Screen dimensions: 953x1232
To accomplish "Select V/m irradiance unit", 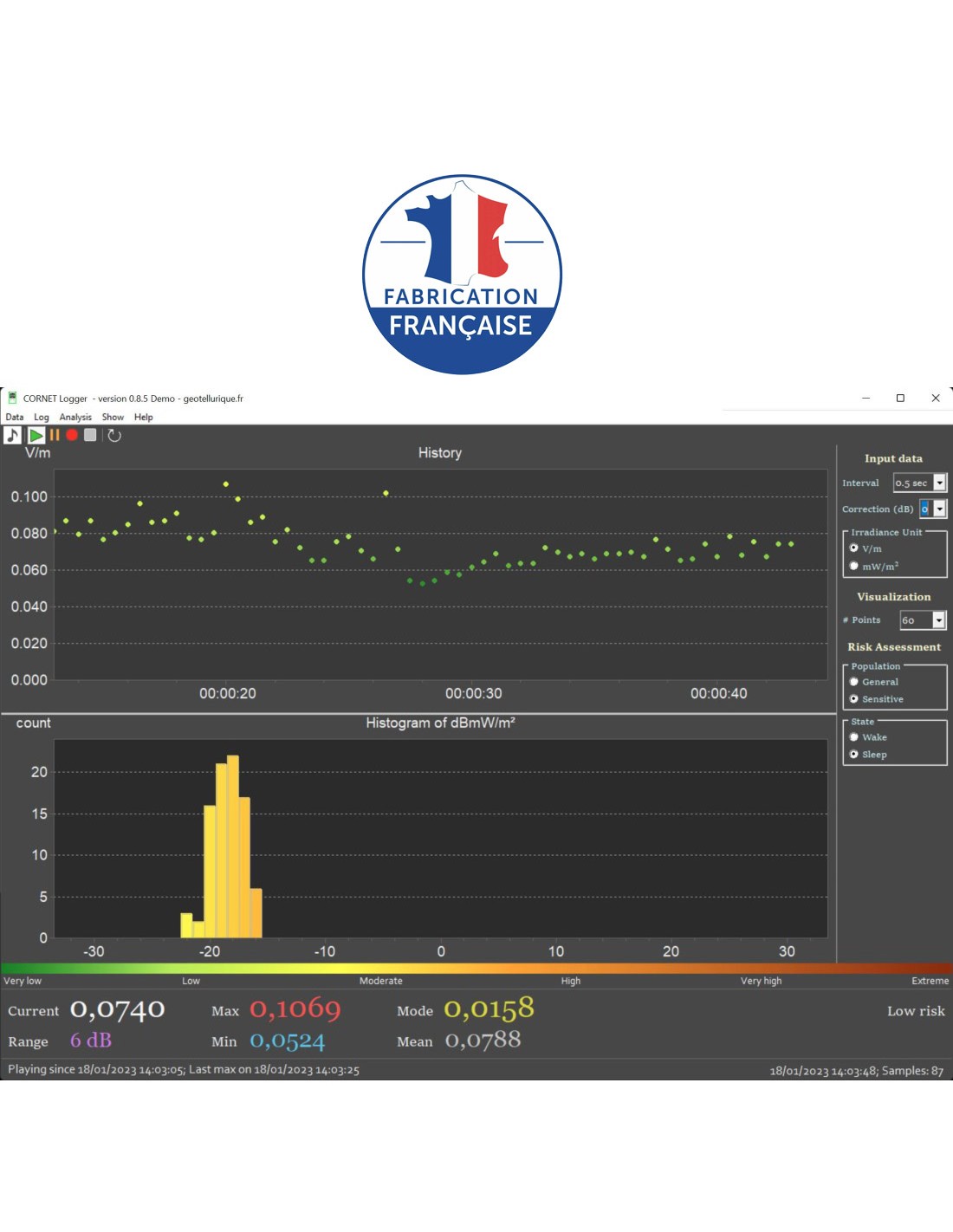I will tap(865, 548).
